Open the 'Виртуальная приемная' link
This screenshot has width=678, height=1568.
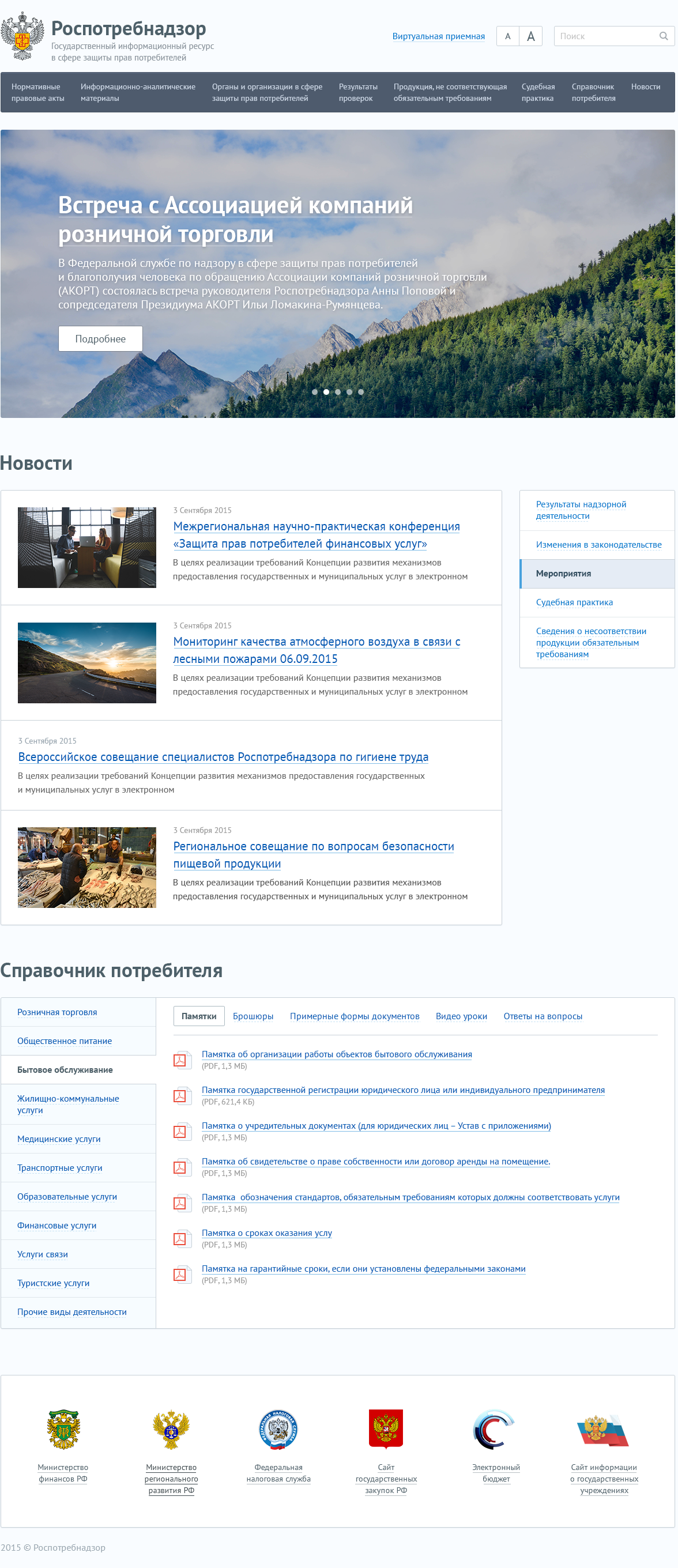438,36
